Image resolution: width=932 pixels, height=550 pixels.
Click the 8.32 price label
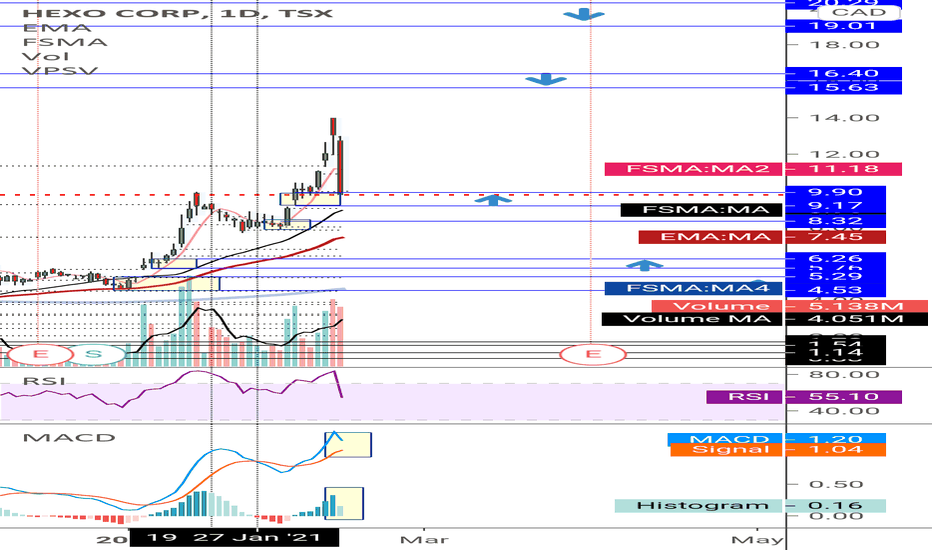(x=836, y=221)
